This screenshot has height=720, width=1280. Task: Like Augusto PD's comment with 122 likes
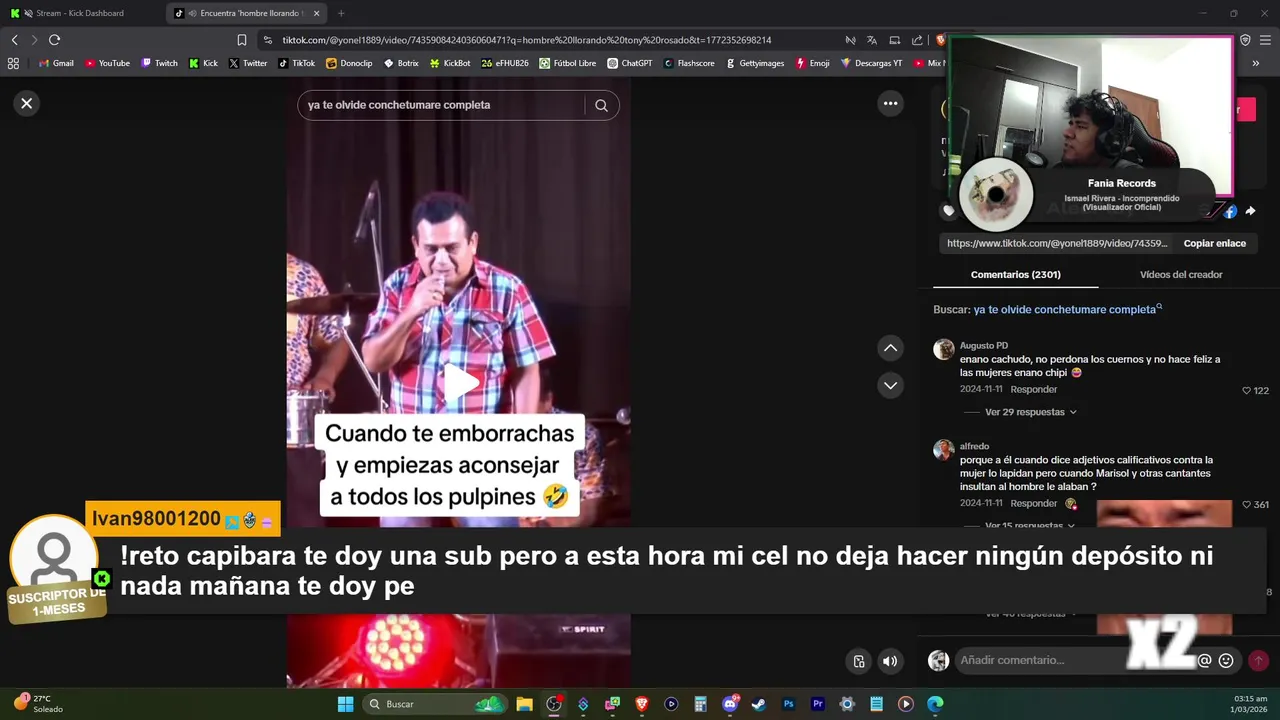click(x=1246, y=390)
